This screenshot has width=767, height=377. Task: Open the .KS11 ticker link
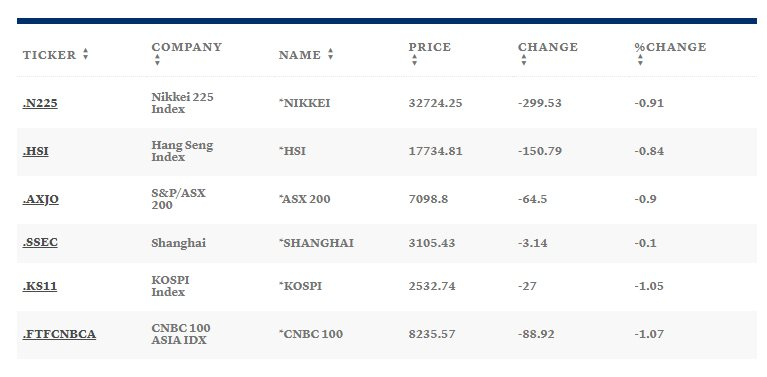pos(40,286)
